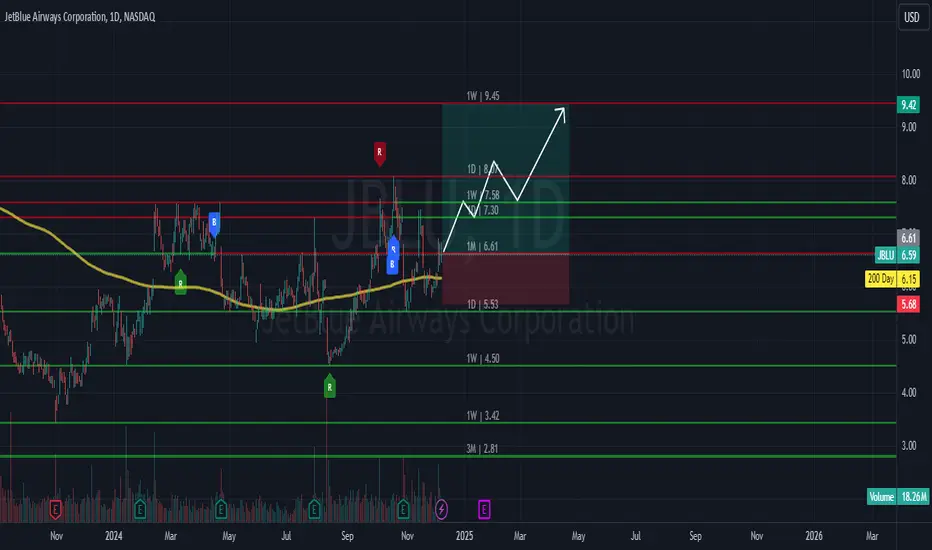Click the green R marker below the August low
Image resolution: width=932 pixels, height=550 pixels.
[x=329, y=386]
